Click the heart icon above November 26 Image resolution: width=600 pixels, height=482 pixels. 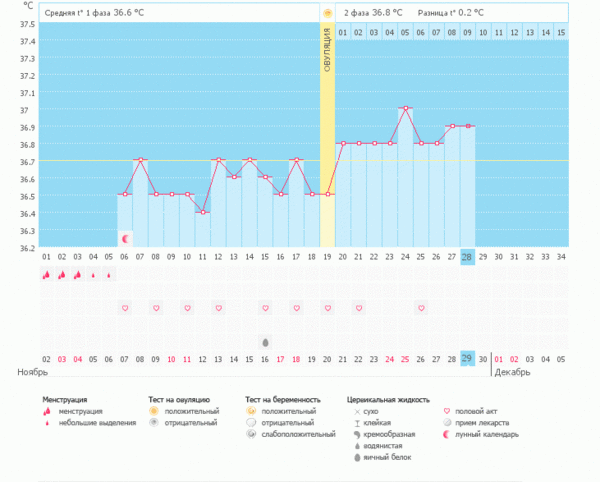(421, 308)
